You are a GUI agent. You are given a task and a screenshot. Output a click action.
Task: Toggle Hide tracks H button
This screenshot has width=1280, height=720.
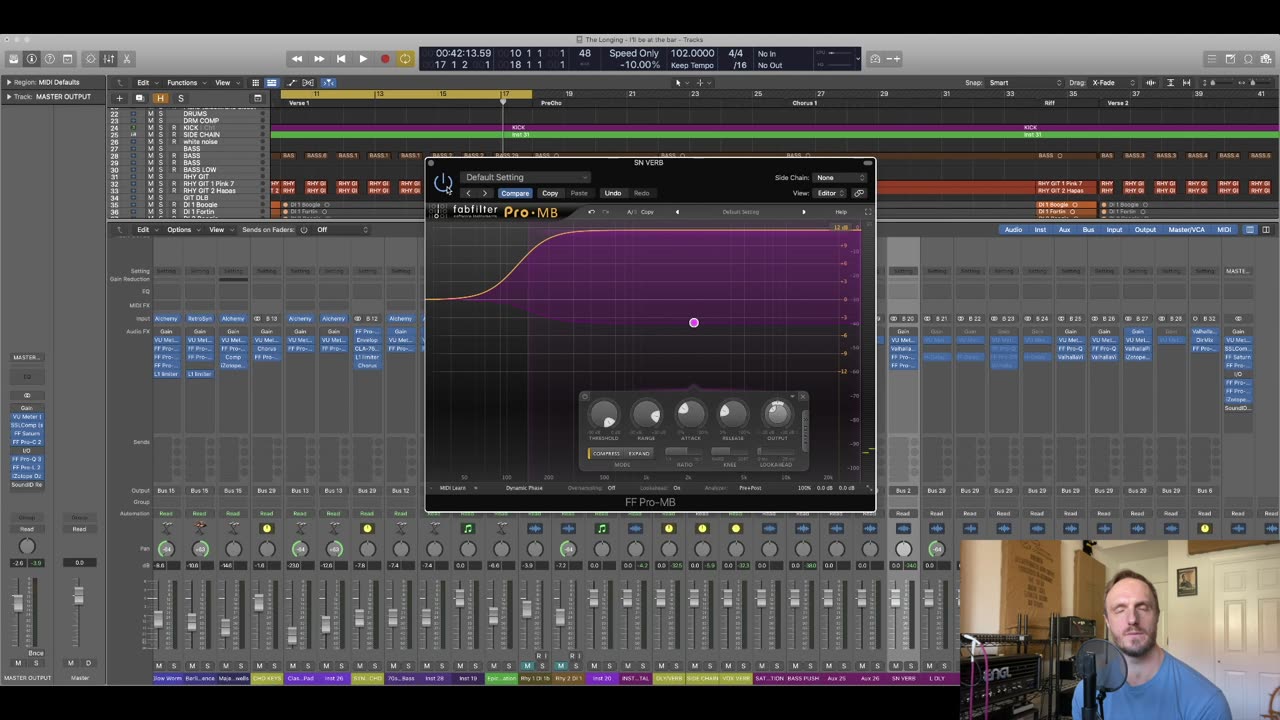(160, 98)
